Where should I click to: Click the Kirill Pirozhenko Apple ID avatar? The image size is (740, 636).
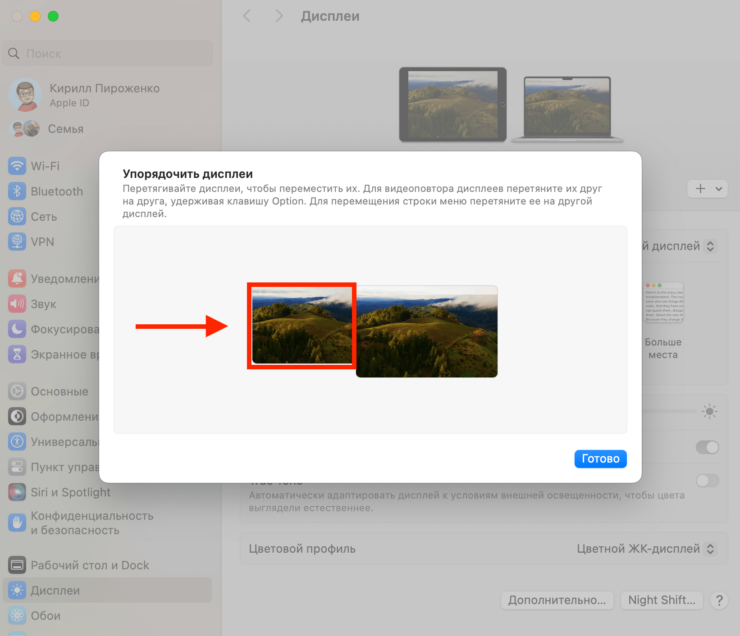pos(24,95)
